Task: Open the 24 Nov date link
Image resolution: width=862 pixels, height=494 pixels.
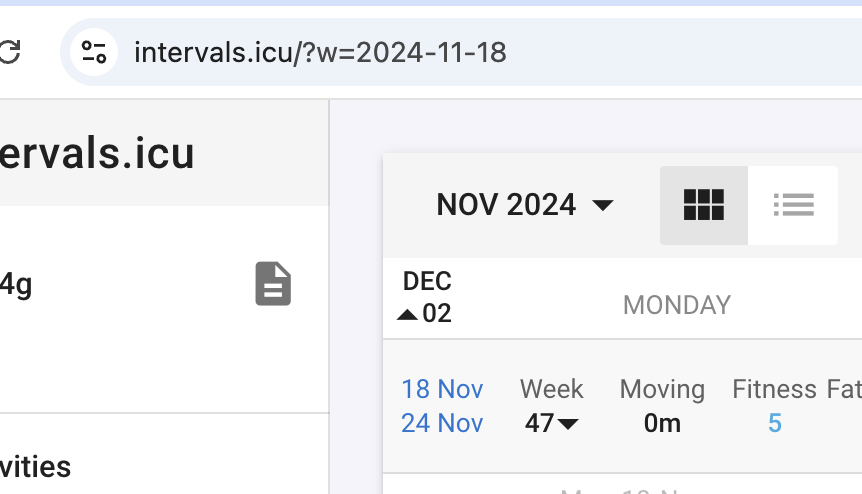Action: 442,423
